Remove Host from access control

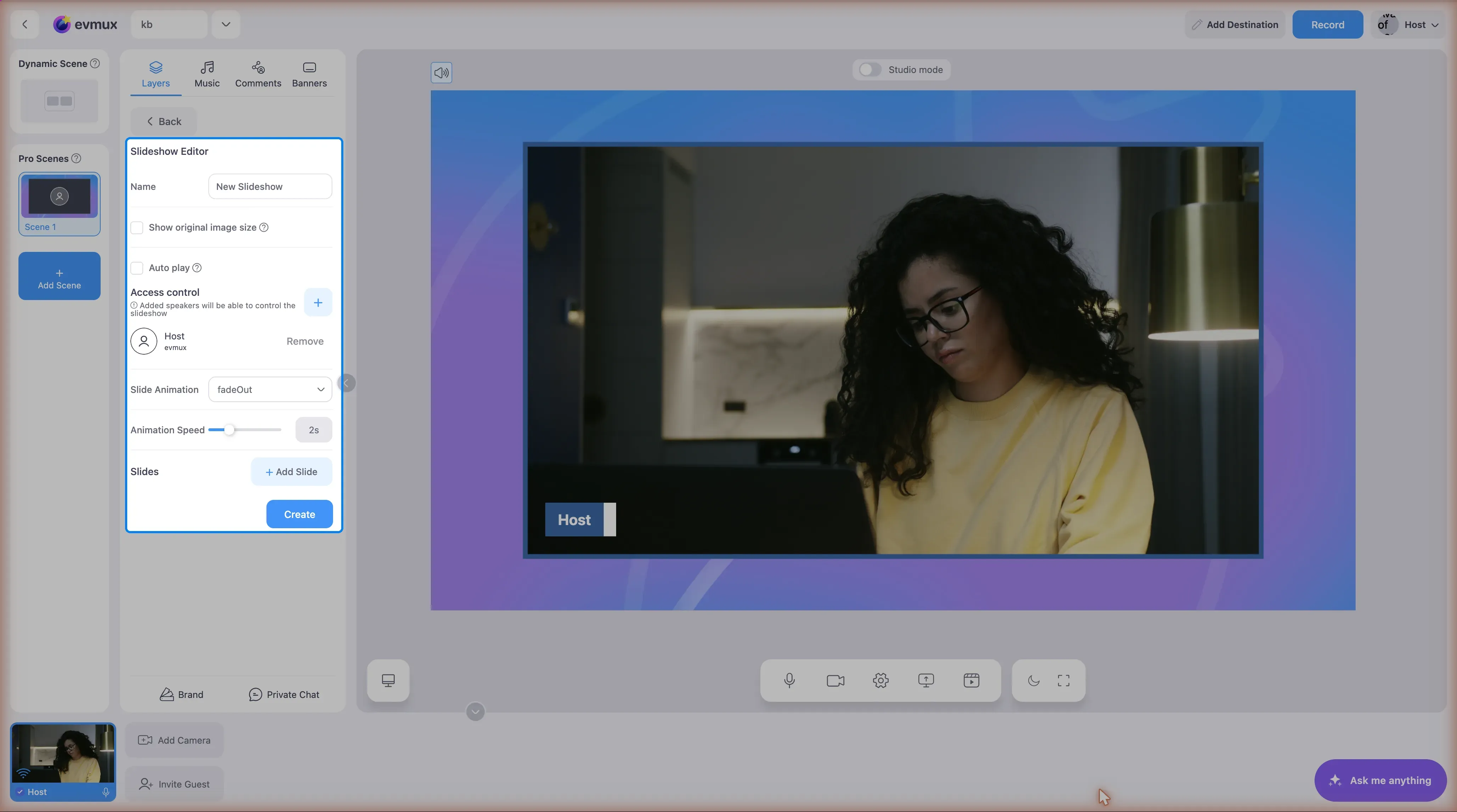(x=305, y=341)
